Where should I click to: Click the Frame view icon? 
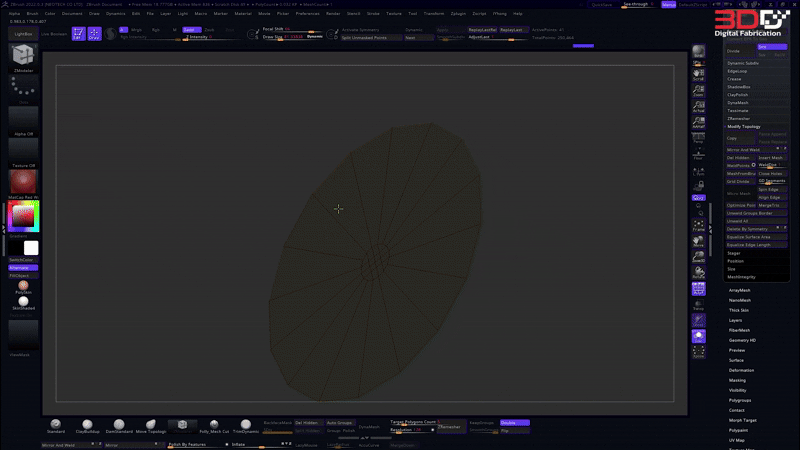tap(698, 224)
